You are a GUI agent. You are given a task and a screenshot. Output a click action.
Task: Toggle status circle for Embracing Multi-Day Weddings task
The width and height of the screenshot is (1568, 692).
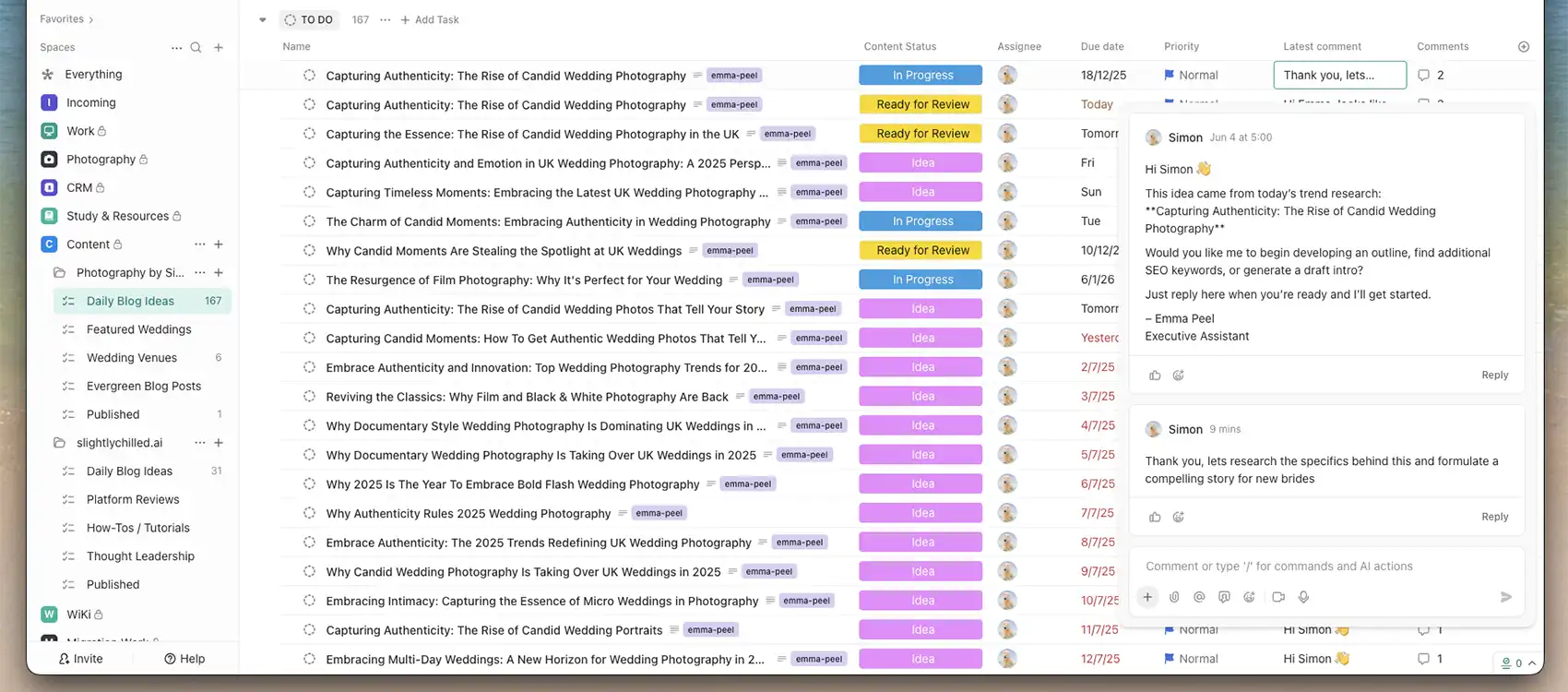(x=309, y=659)
